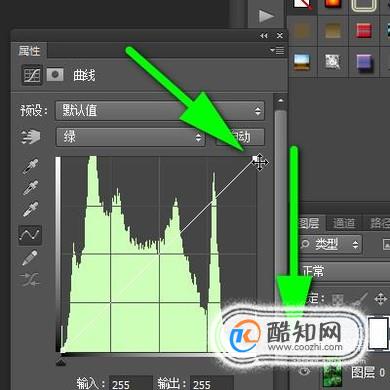Toggle visibility of 图层 0 layer
The height and width of the screenshot is (390, 390).
pyautogui.click(x=304, y=371)
